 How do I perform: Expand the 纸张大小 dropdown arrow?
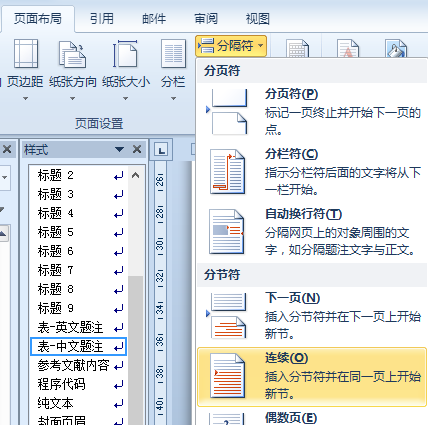tap(125, 99)
